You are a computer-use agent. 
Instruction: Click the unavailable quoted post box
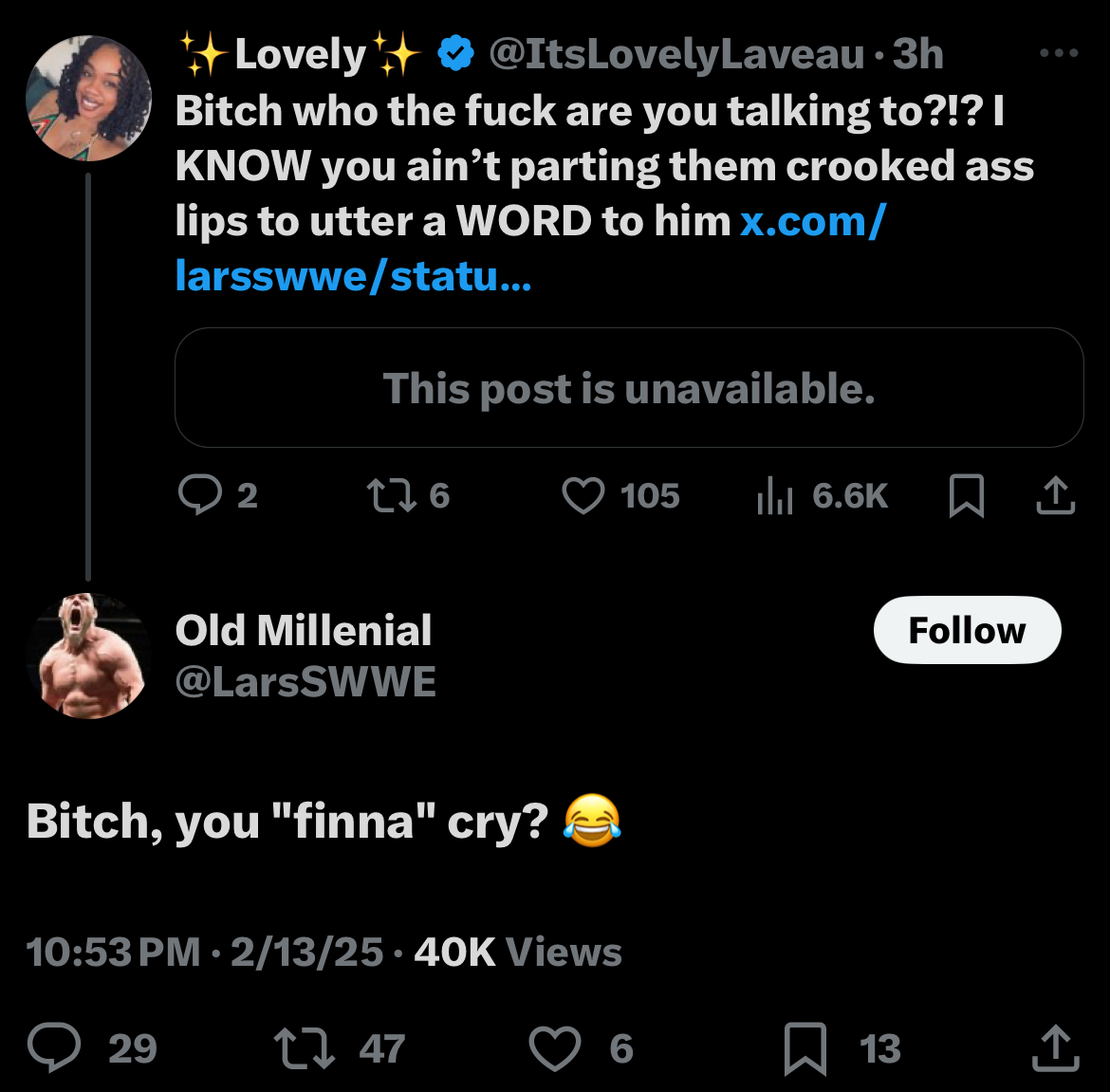(x=629, y=388)
